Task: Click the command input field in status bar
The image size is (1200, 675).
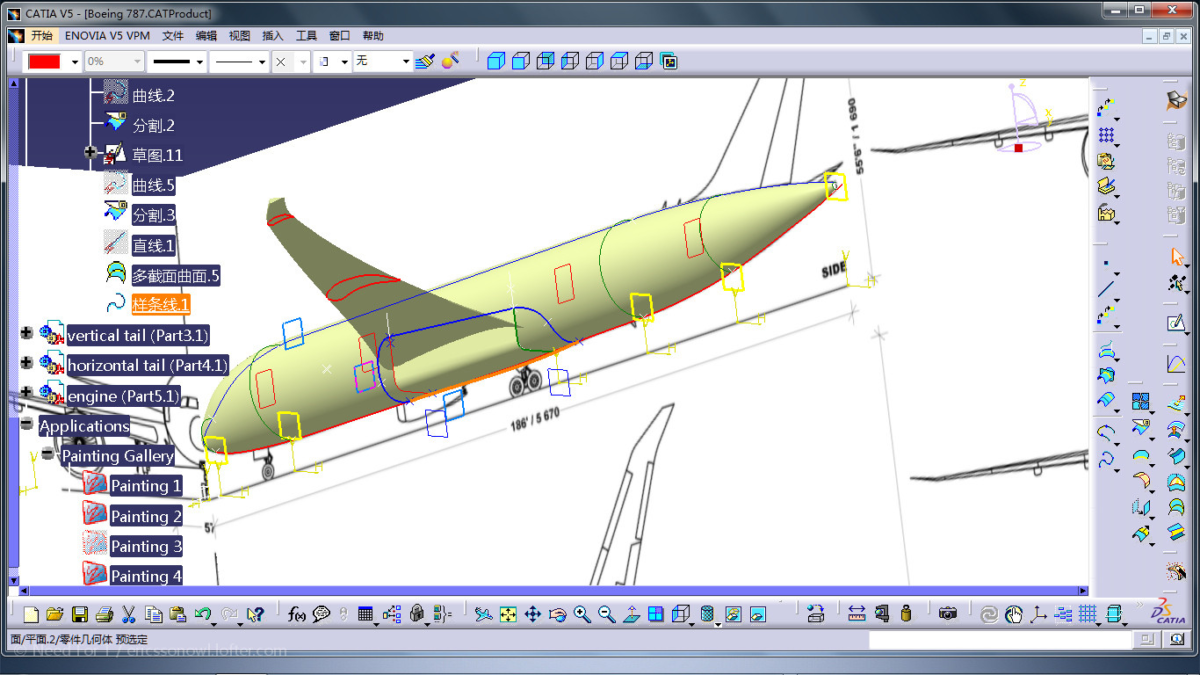Action: click(x=1001, y=640)
